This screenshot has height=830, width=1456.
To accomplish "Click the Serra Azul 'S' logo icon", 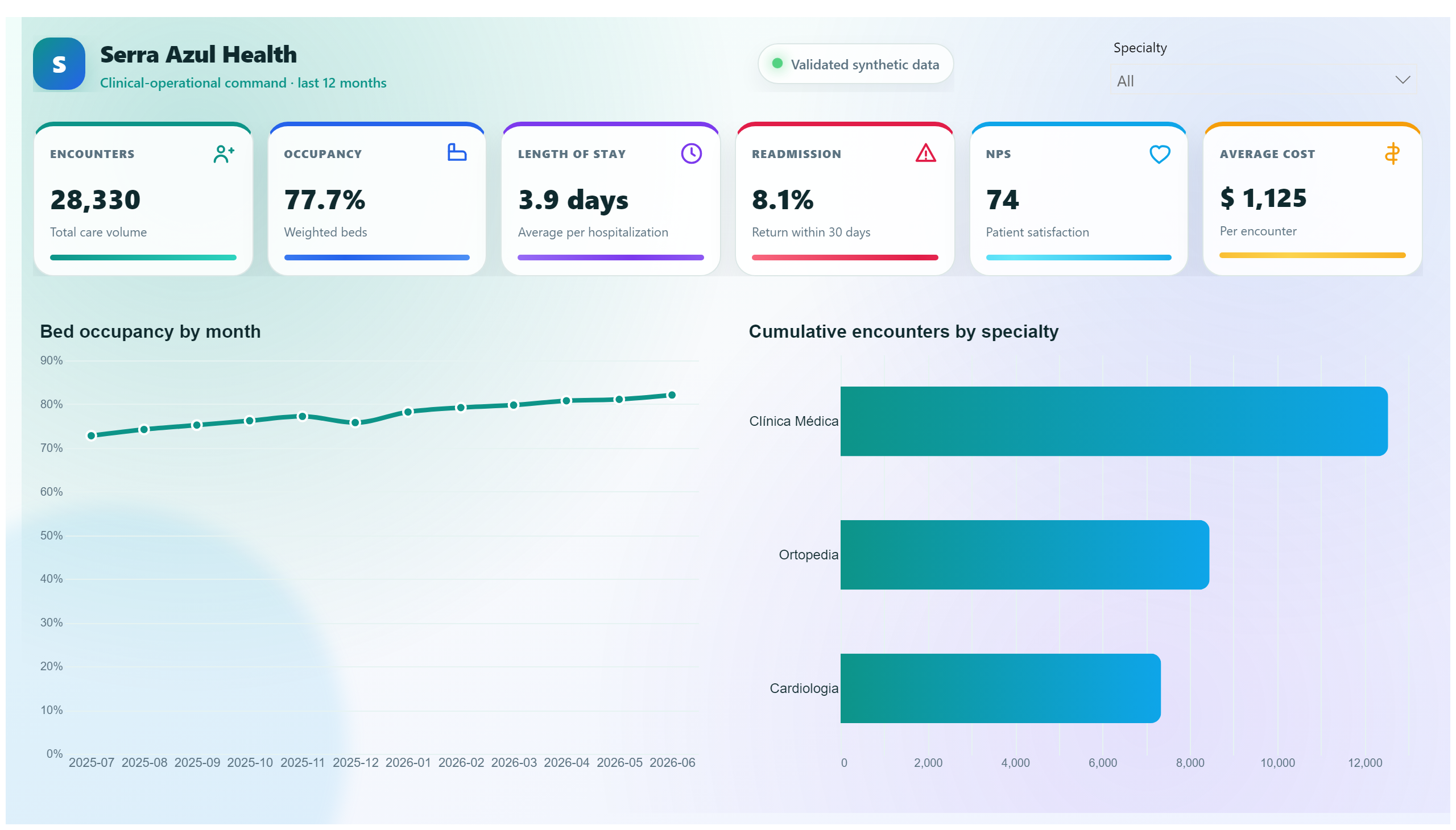I will point(59,64).
